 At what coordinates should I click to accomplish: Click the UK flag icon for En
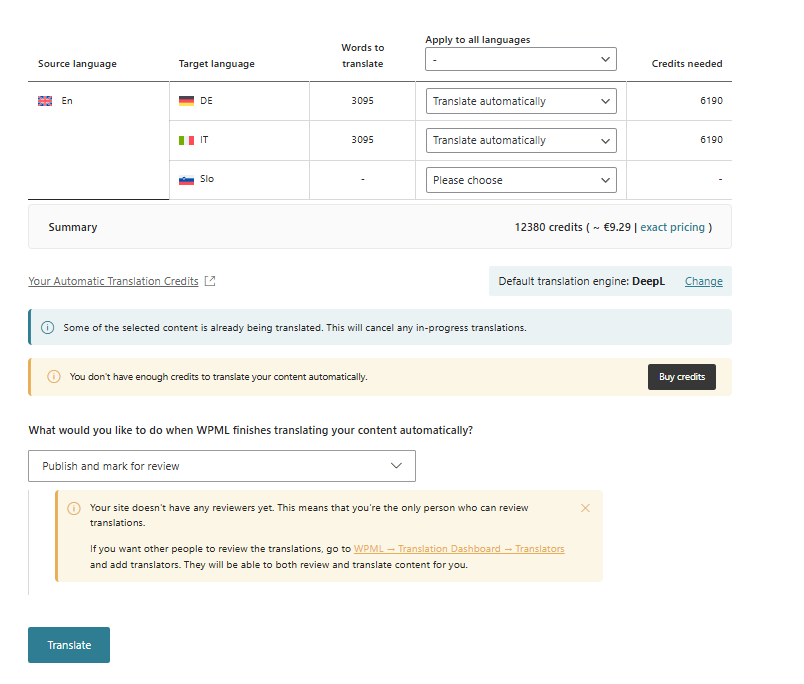45,101
